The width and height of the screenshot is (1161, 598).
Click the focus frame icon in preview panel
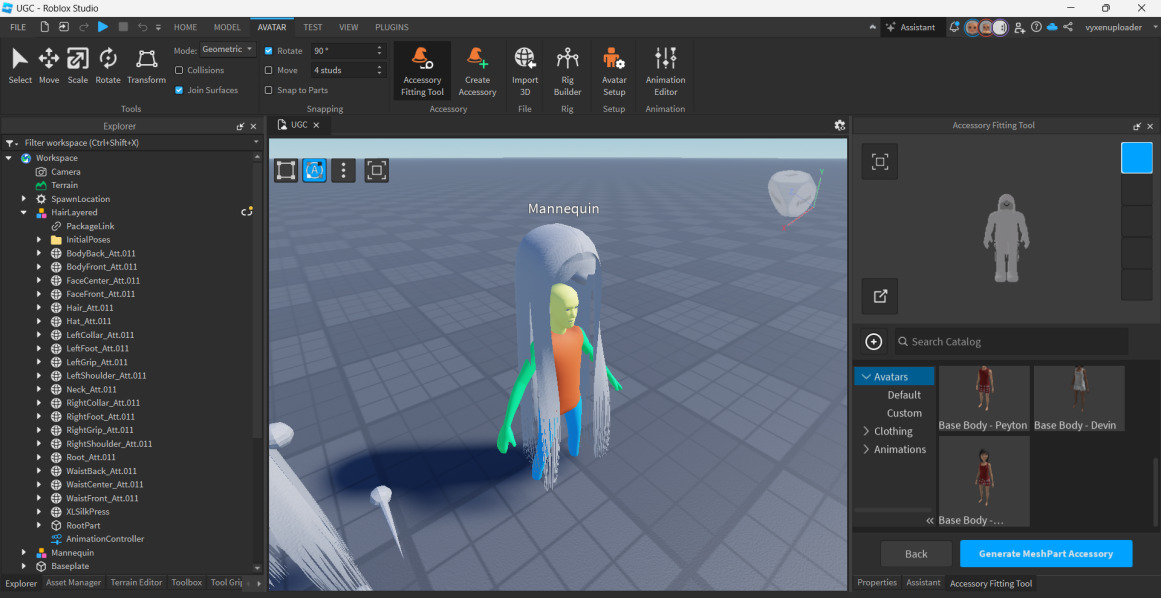tap(880, 161)
